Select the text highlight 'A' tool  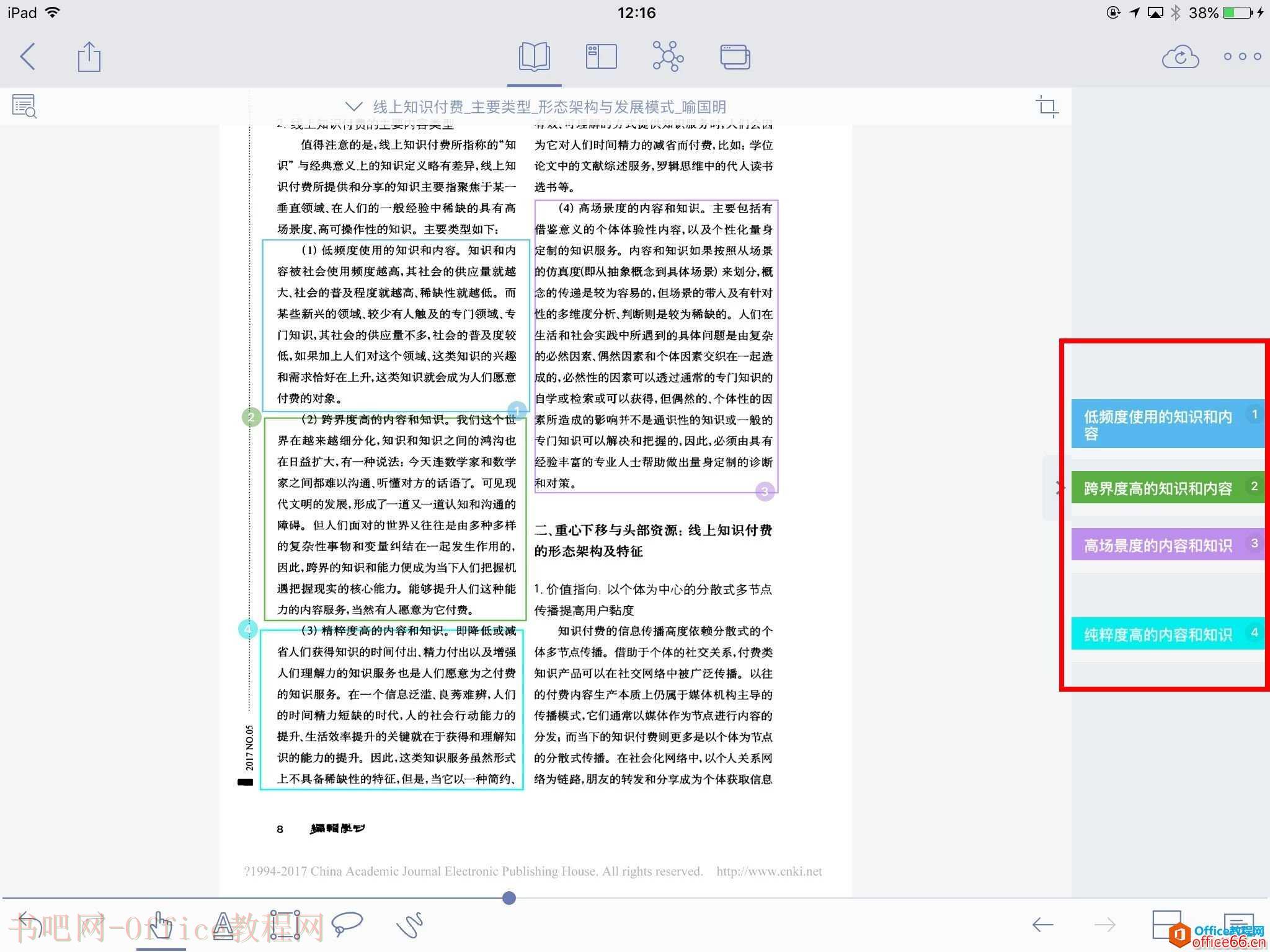[223, 925]
